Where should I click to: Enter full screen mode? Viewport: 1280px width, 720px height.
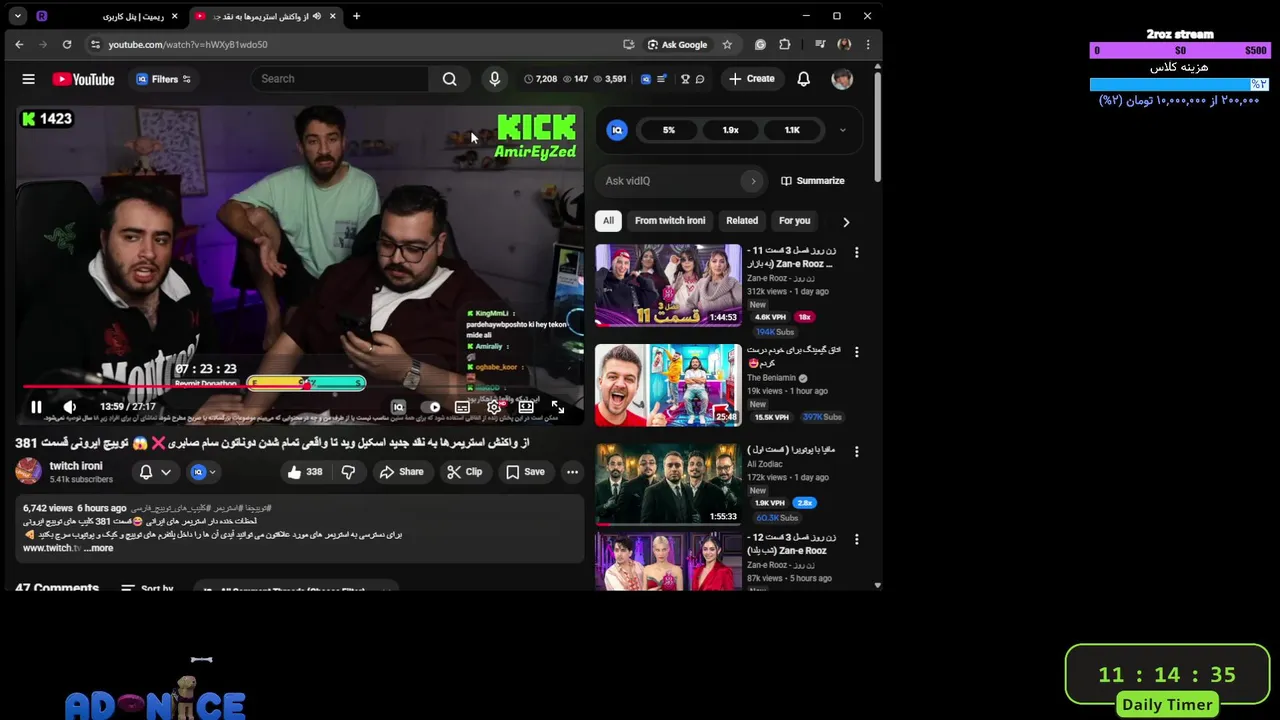(558, 407)
